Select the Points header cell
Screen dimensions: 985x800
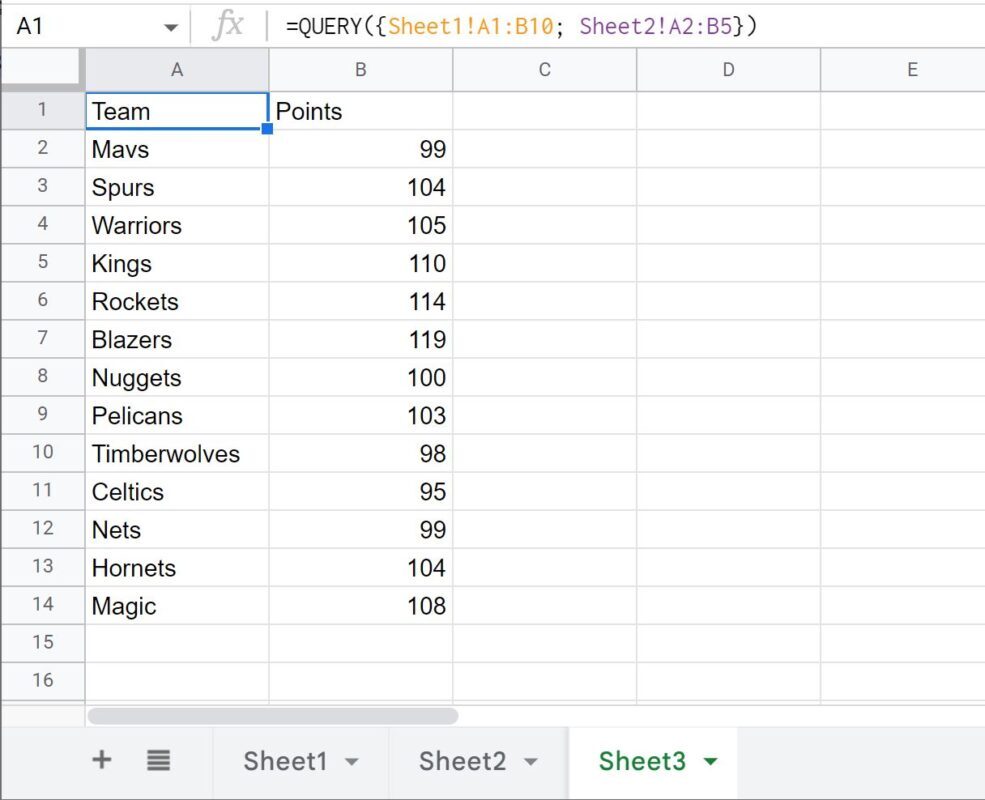[360, 111]
